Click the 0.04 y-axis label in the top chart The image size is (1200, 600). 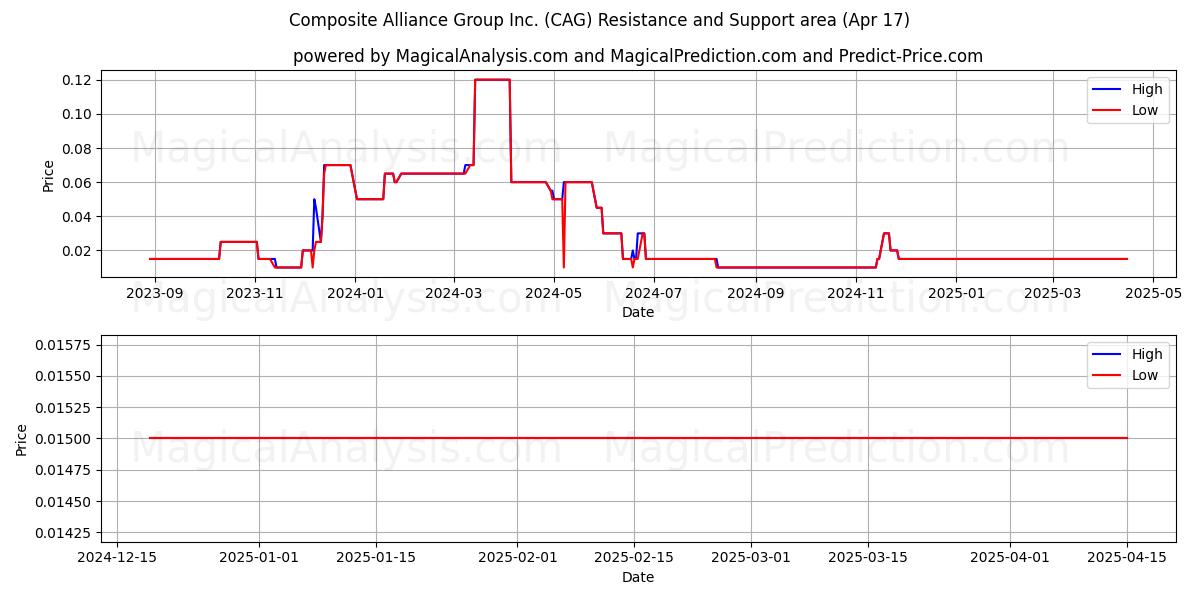pyautogui.click(x=77, y=216)
